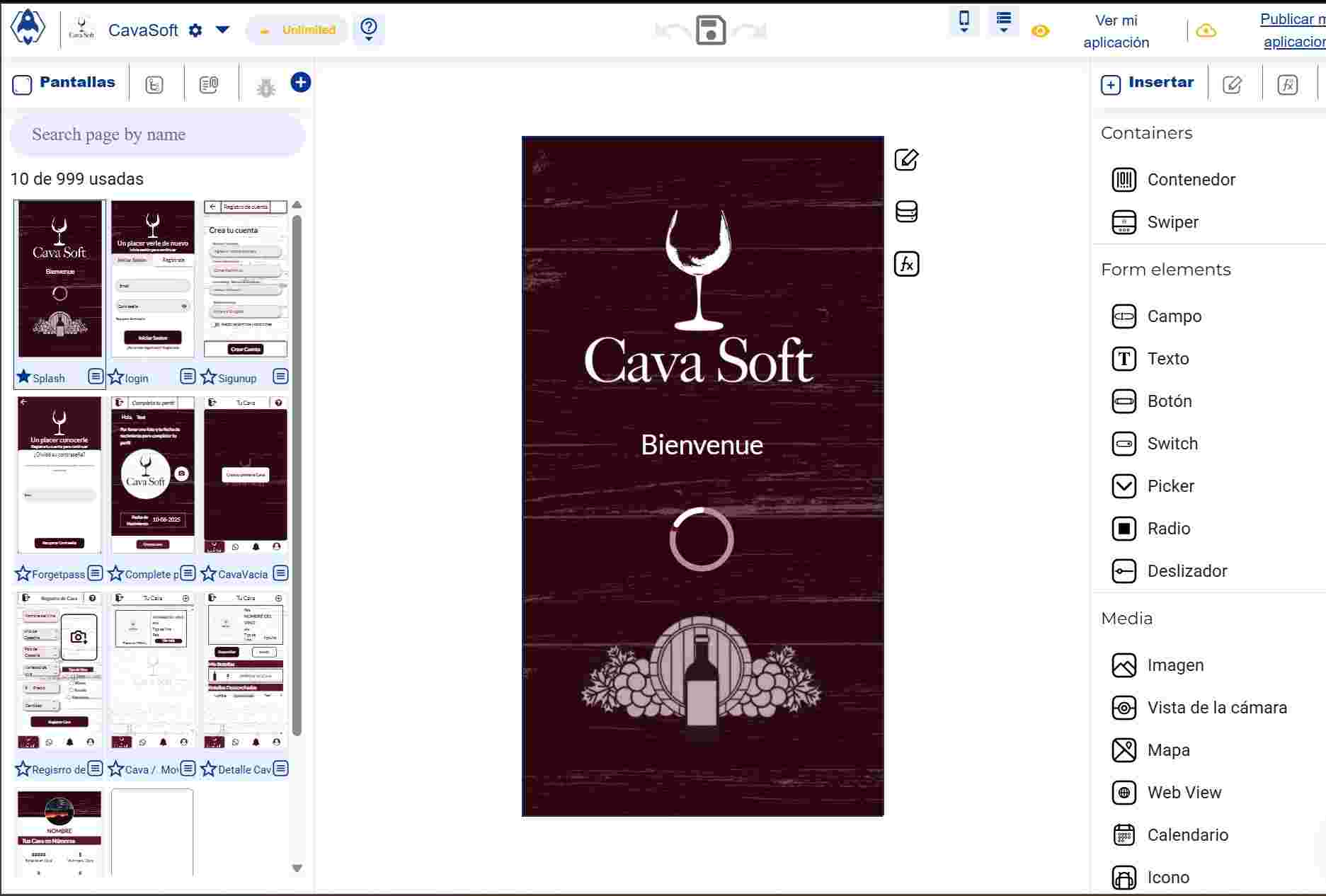Viewport: 1326px width, 896px height.
Task: Open the phone device preview dropdown
Action: tap(964, 21)
